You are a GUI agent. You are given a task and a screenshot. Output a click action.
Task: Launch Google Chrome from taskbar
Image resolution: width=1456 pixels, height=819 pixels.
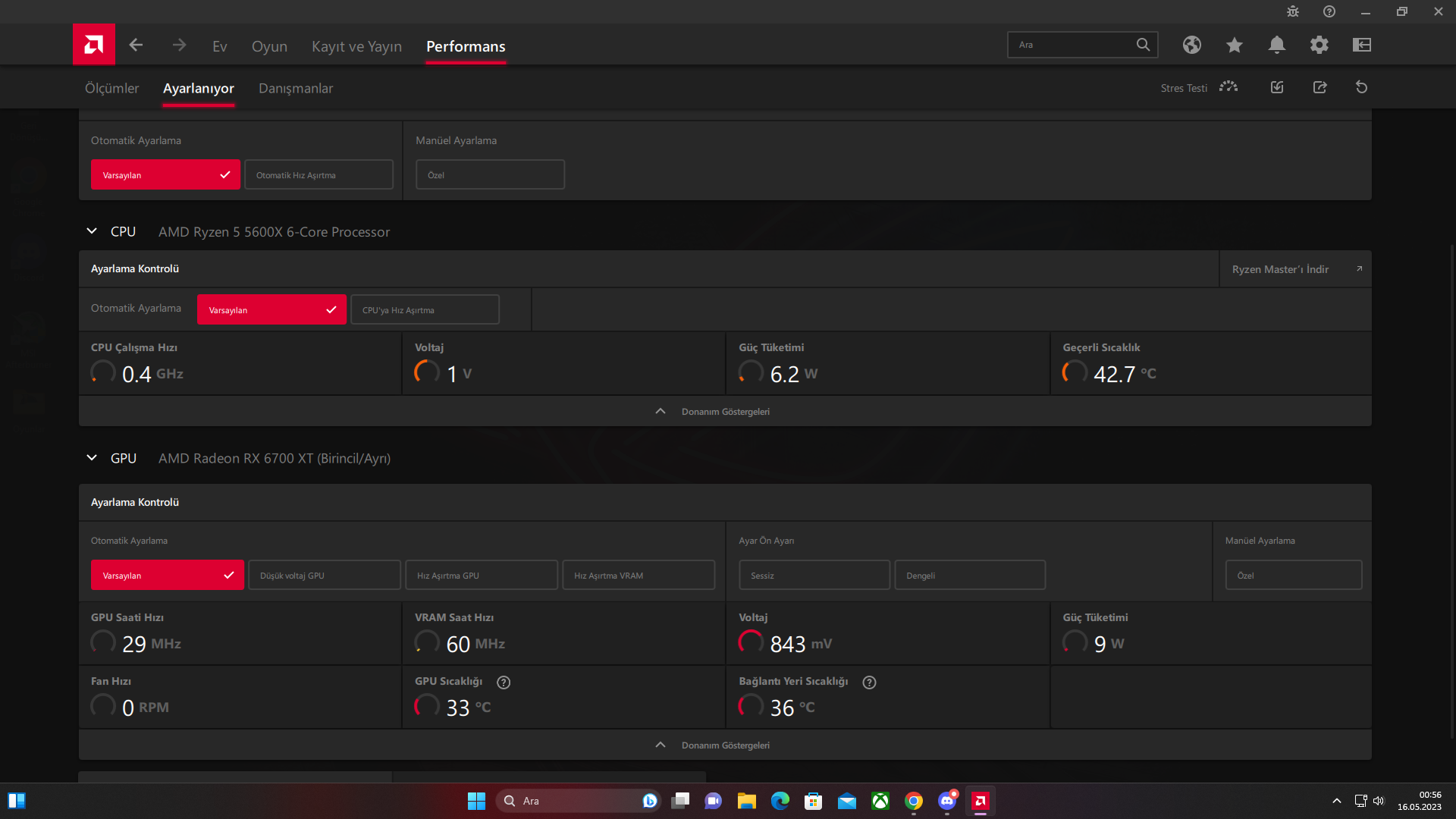click(914, 801)
